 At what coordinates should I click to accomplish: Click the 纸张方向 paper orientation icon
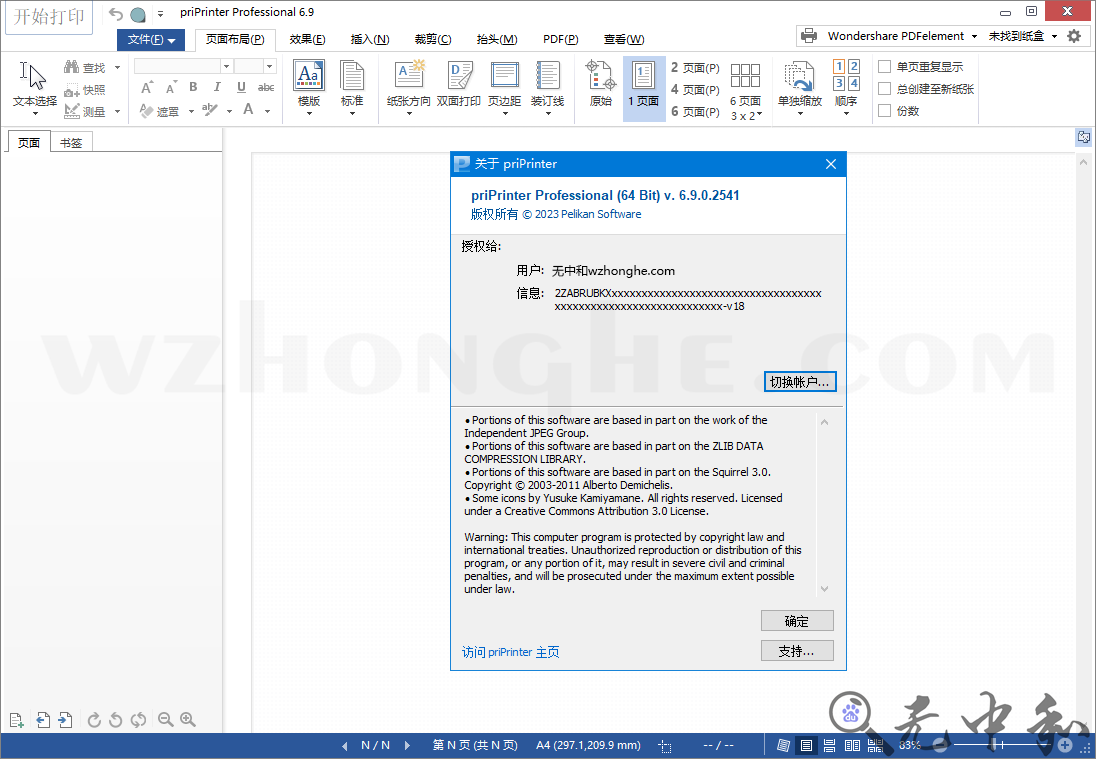point(408,84)
